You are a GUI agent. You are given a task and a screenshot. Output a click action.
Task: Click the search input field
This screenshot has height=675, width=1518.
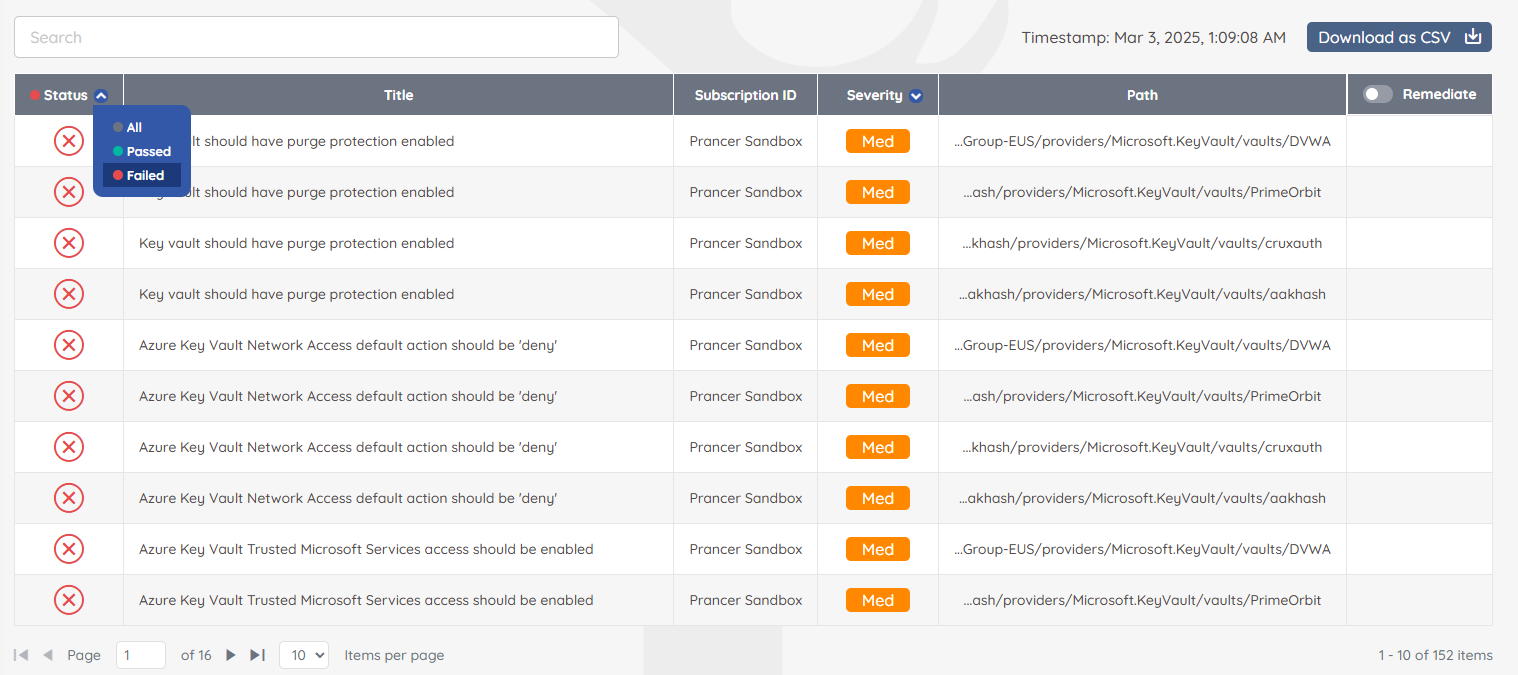coord(316,37)
